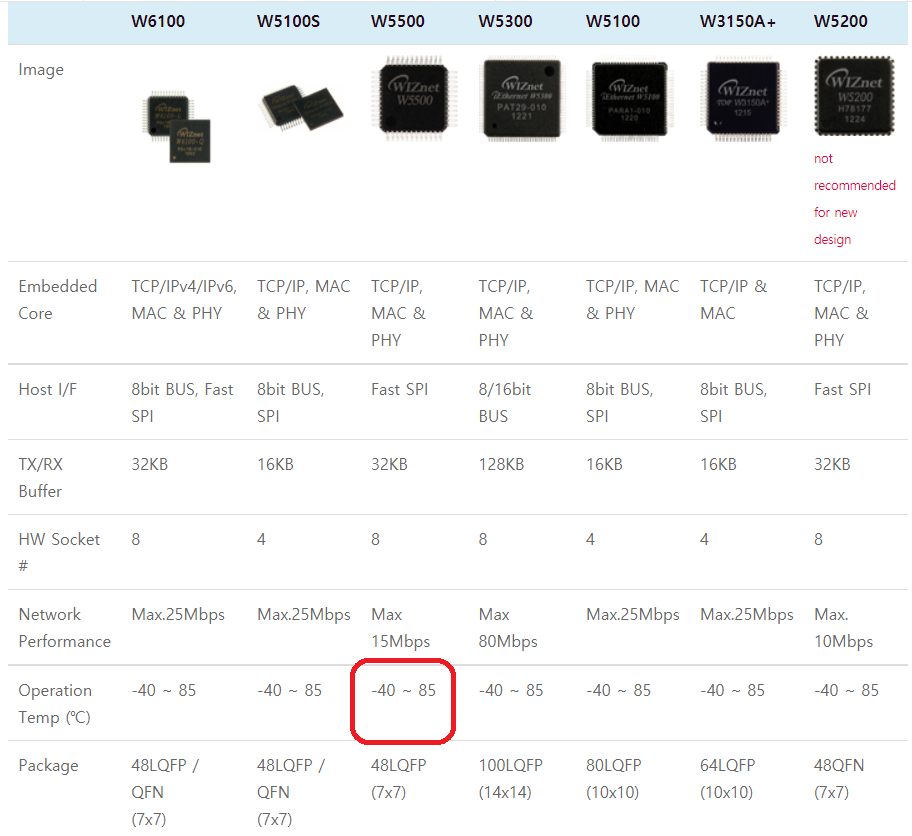Click the '64LQFP (10x10)' package cell

728,779
